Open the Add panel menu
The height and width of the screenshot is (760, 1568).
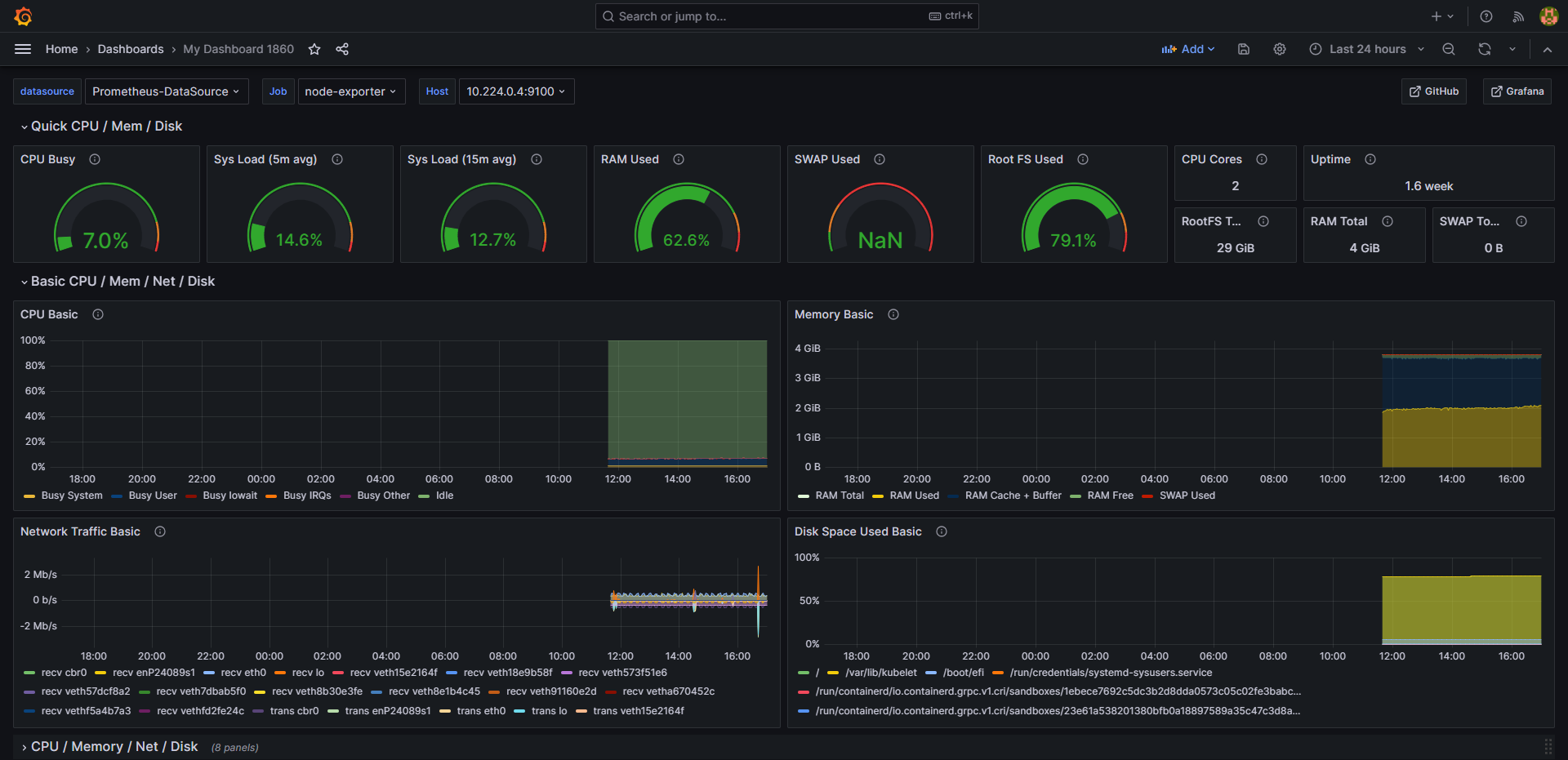tap(1188, 49)
